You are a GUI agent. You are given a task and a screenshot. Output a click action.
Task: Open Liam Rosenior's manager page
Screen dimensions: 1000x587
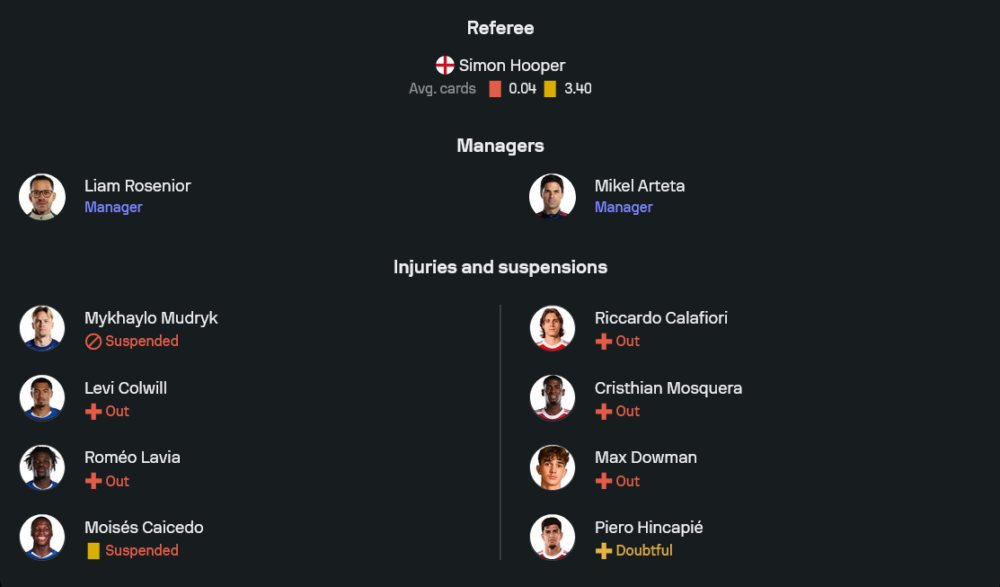[137, 186]
